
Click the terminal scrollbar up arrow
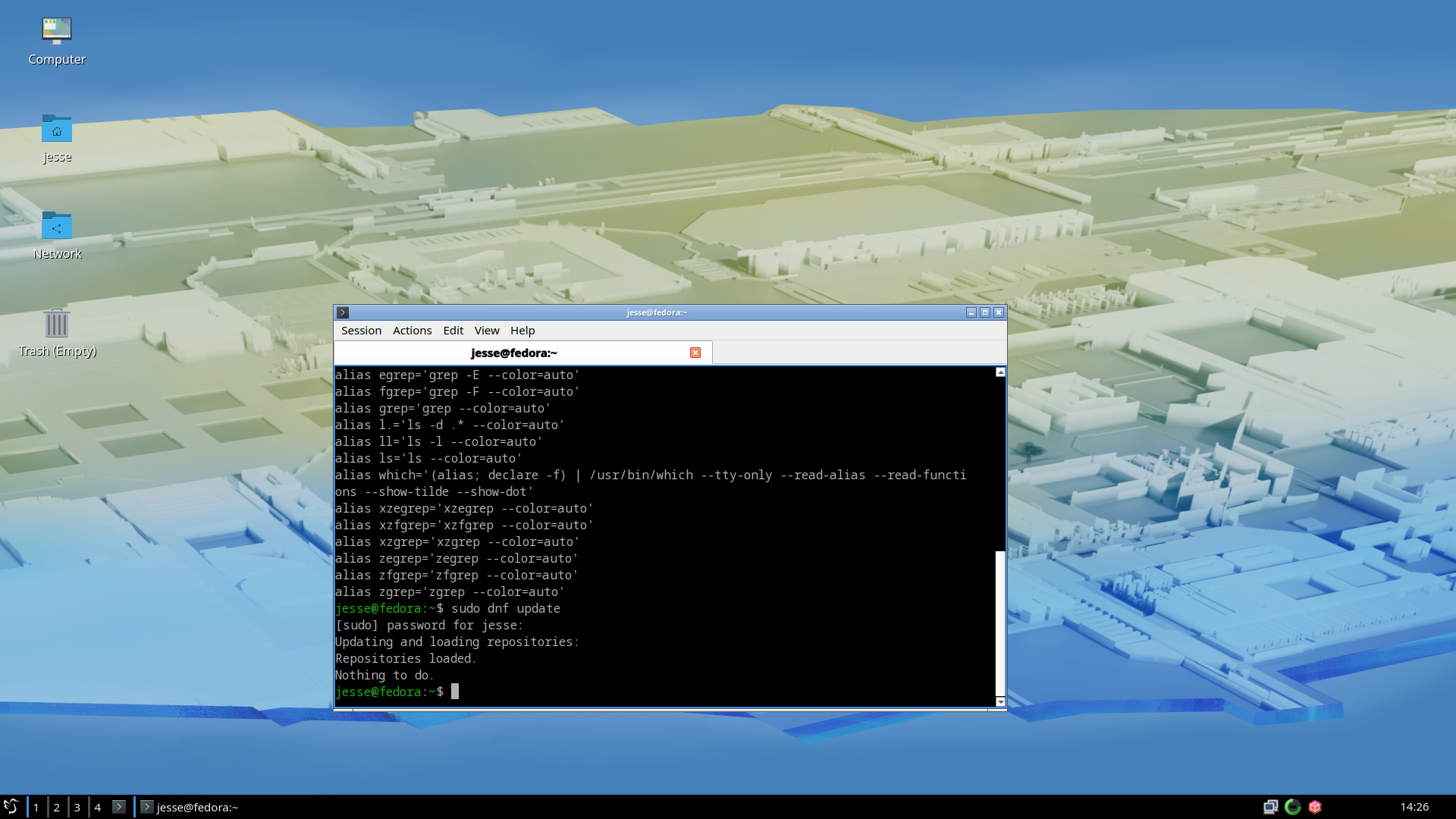point(1000,372)
